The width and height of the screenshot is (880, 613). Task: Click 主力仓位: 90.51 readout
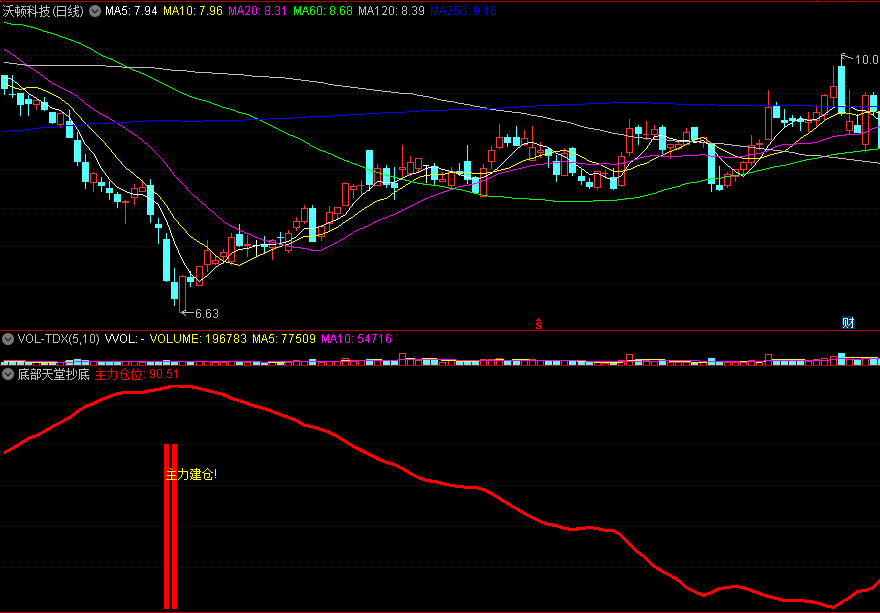pyautogui.click(x=136, y=374)
